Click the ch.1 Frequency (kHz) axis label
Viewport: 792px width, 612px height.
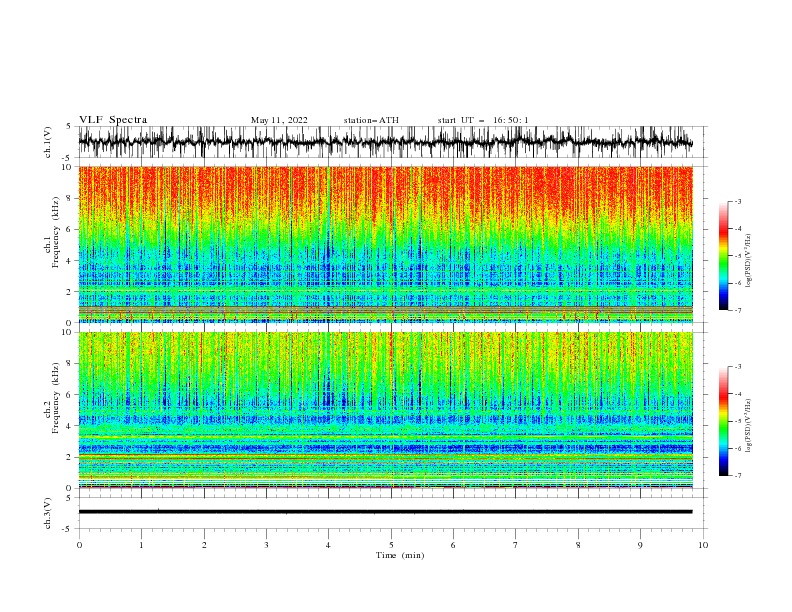coord(52,233)
